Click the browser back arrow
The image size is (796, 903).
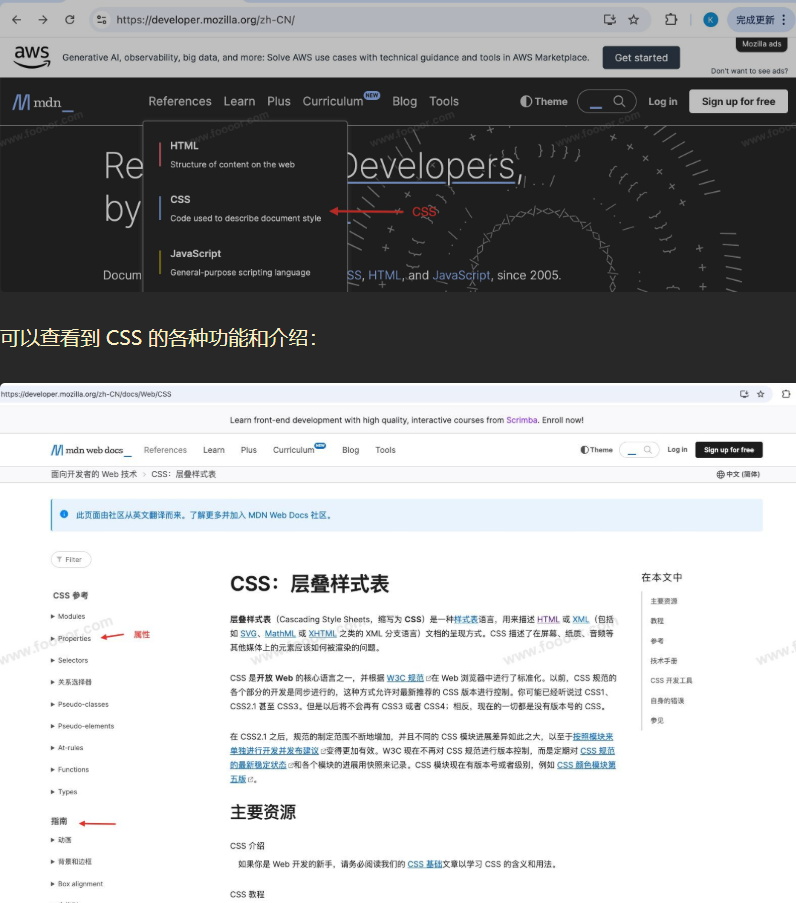point(16,20)
